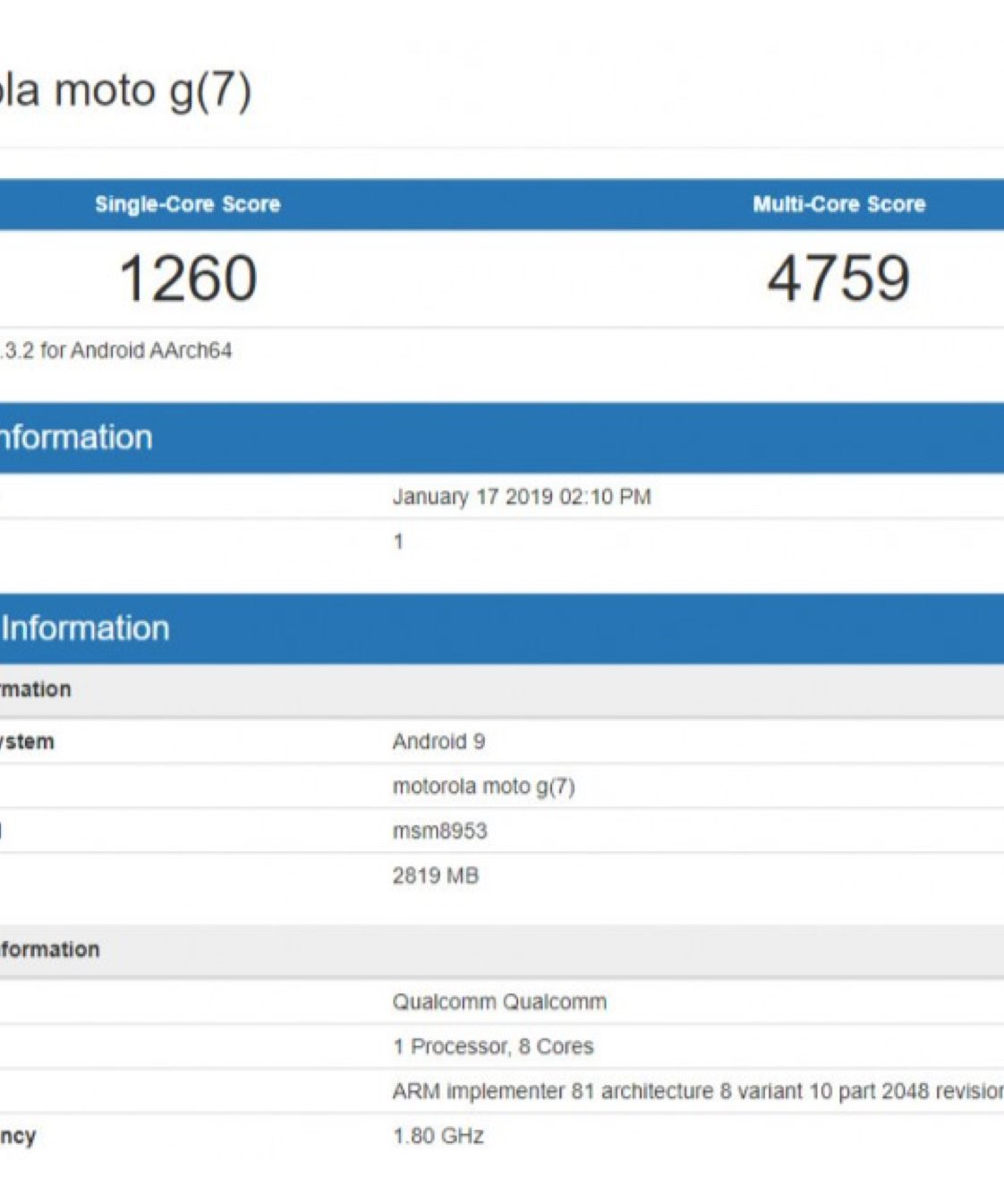Click the multi-core score value 4759
Viewport: 1004px width, 1204px height.
pyautogui.click(x=838, y=278)
